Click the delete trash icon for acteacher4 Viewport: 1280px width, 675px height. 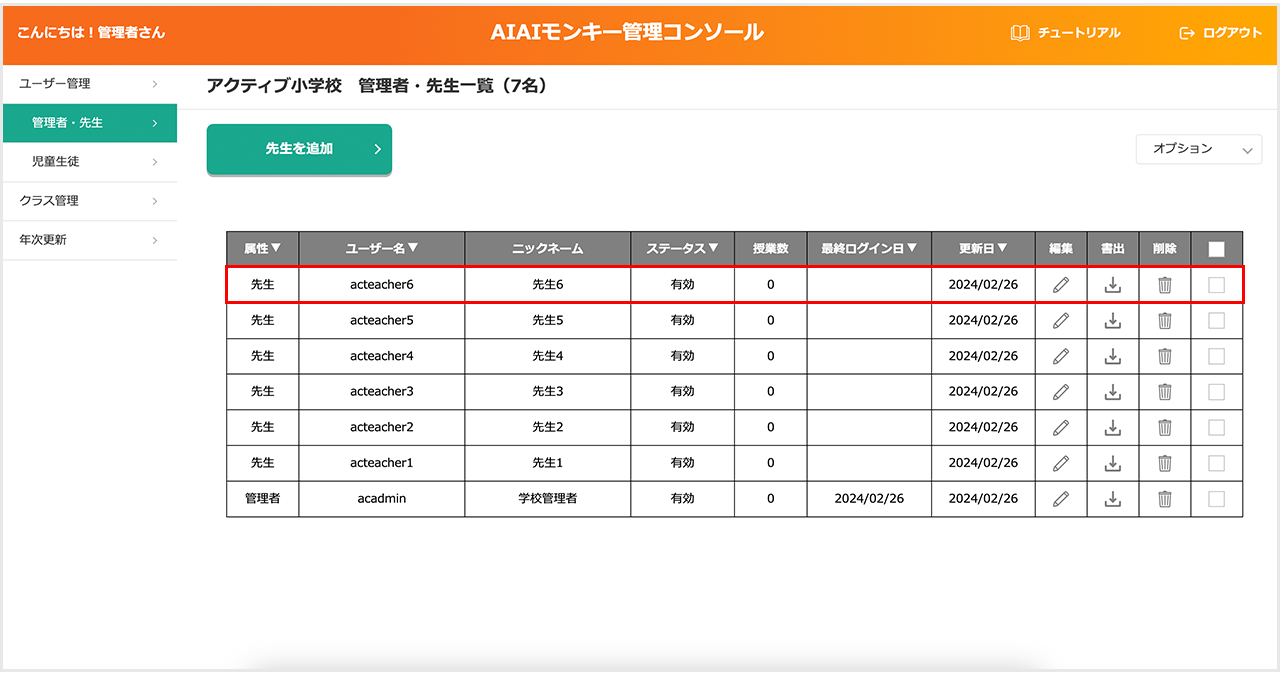(x=1165, y=356)
